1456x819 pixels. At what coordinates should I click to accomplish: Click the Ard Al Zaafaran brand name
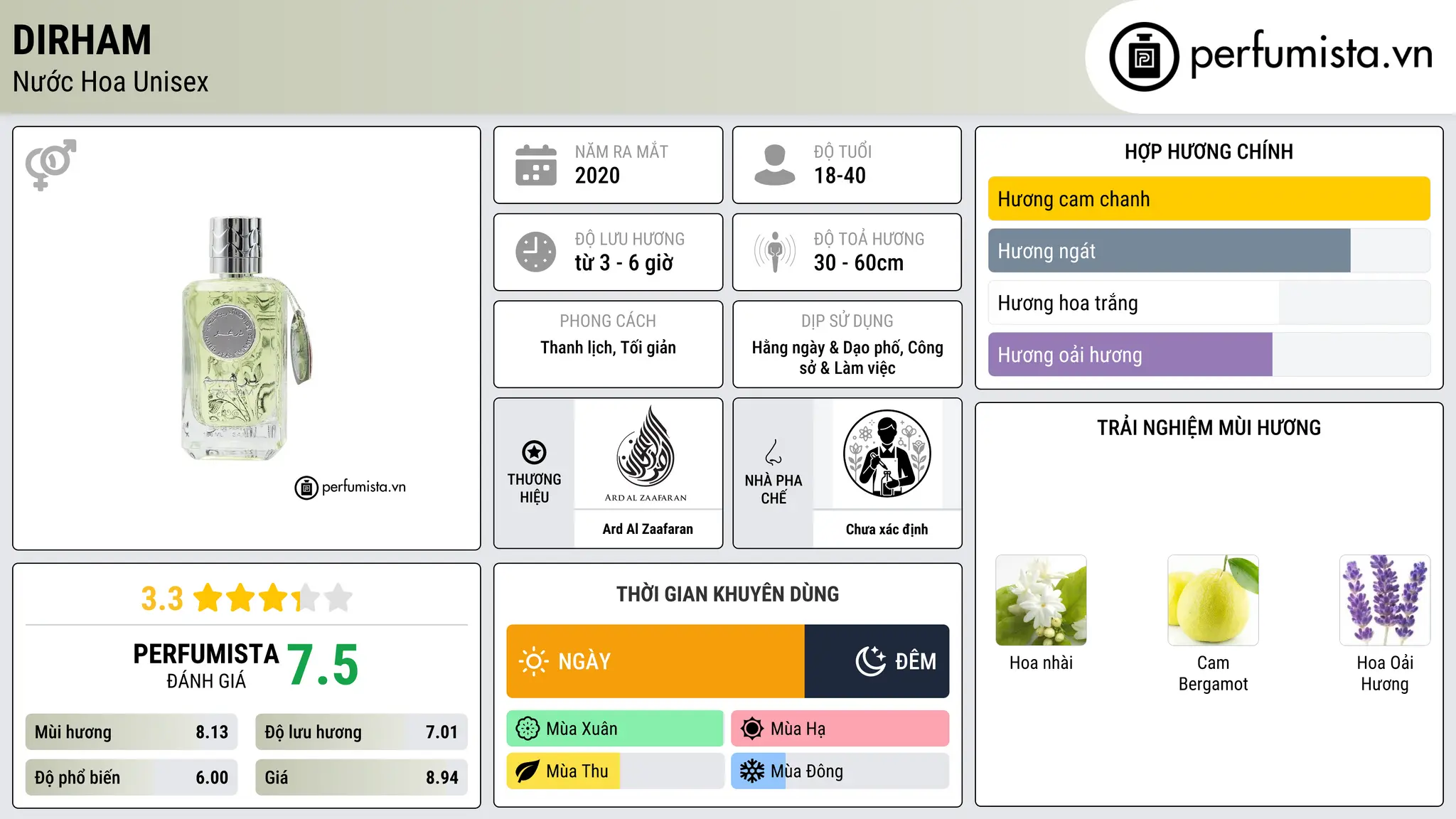point(648,529)
